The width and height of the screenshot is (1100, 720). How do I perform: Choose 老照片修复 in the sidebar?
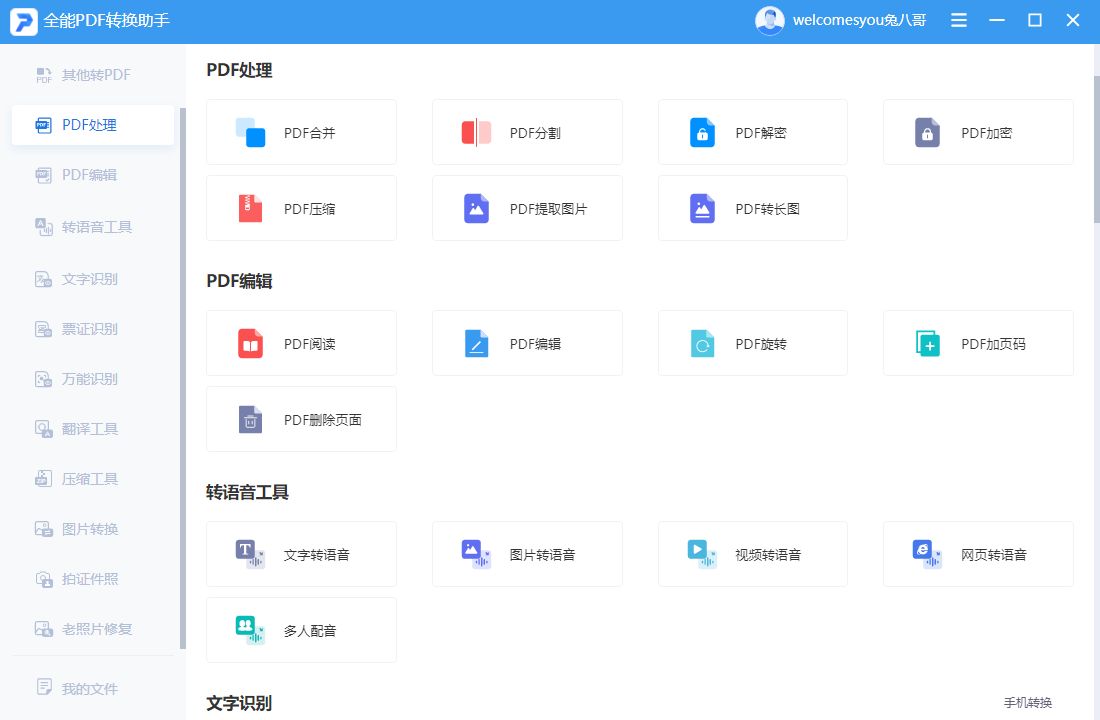point(93,629)
